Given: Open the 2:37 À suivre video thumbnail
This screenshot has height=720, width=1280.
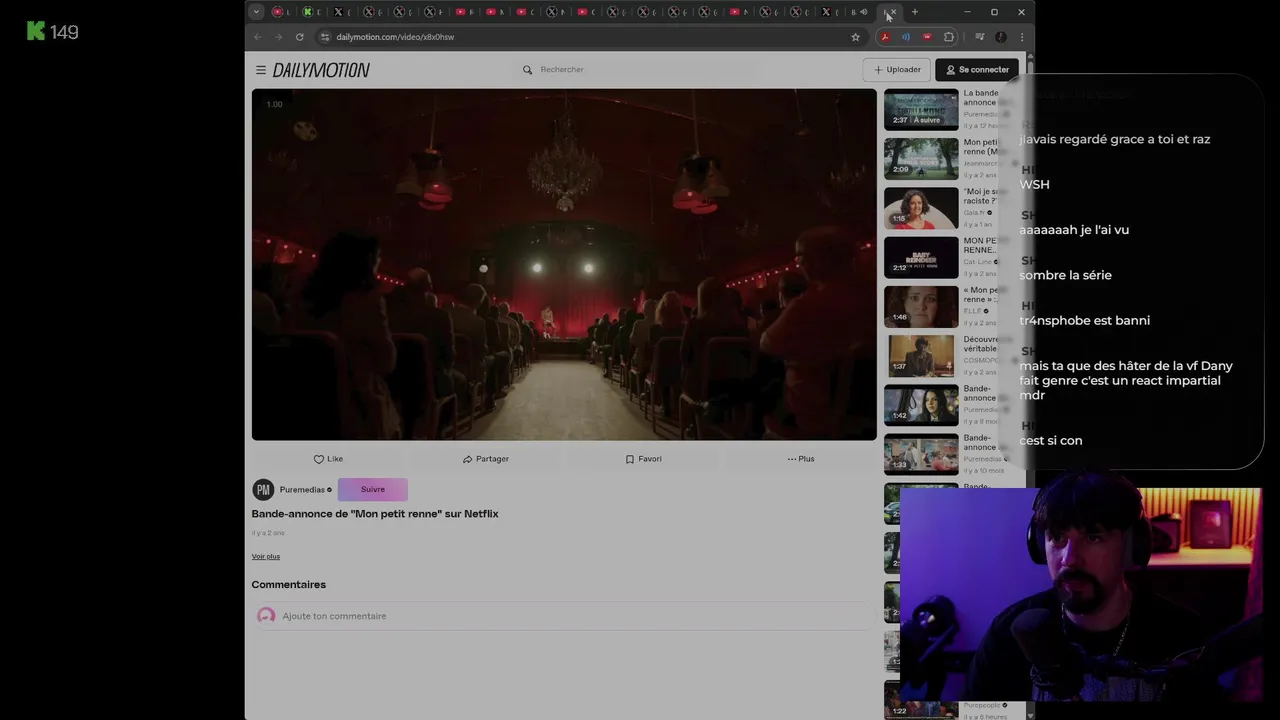Looking at the screenshot, I should [x=921, y=109].
